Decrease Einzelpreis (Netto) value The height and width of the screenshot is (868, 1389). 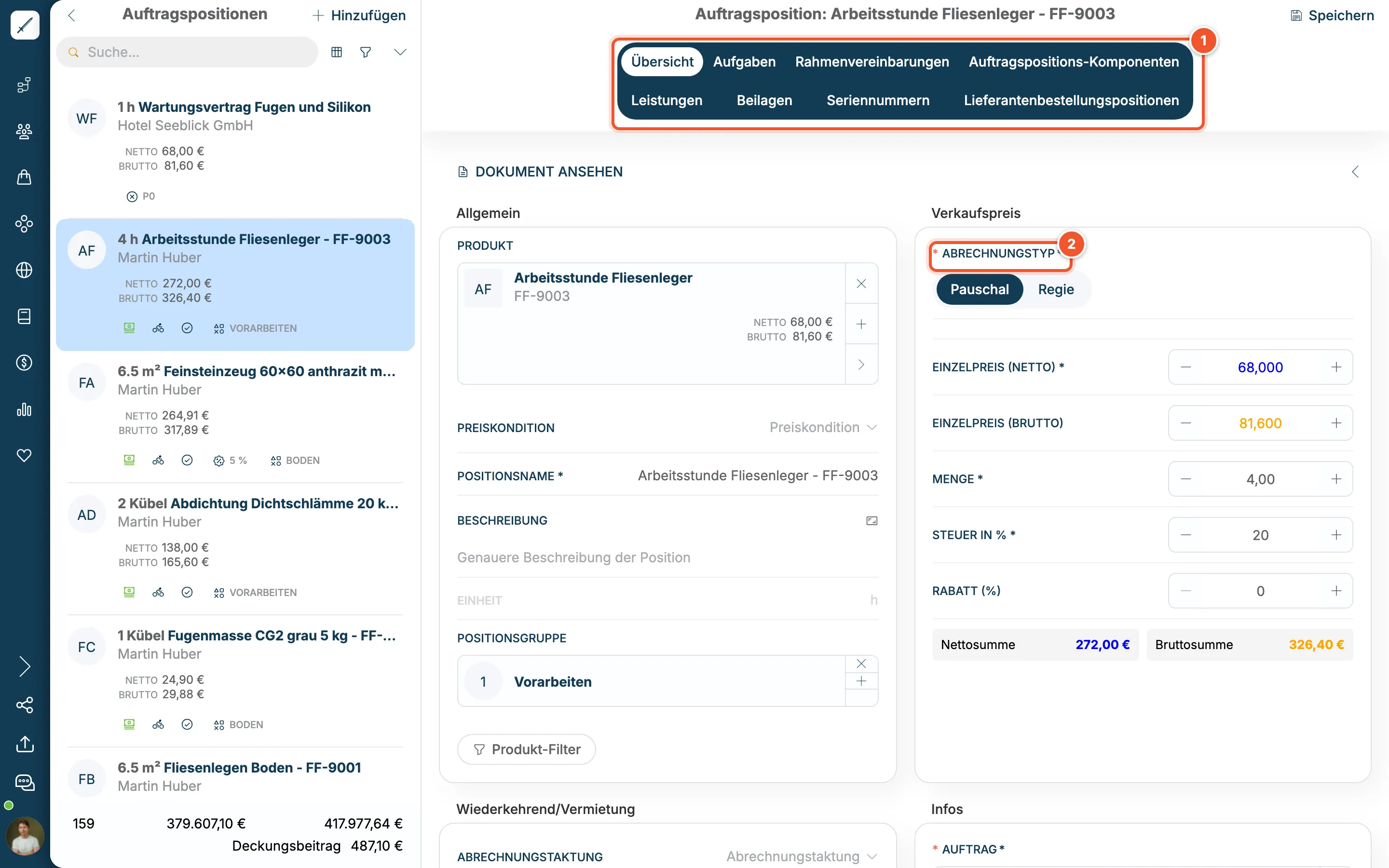pyautogui.click(x=1186, y=367)
